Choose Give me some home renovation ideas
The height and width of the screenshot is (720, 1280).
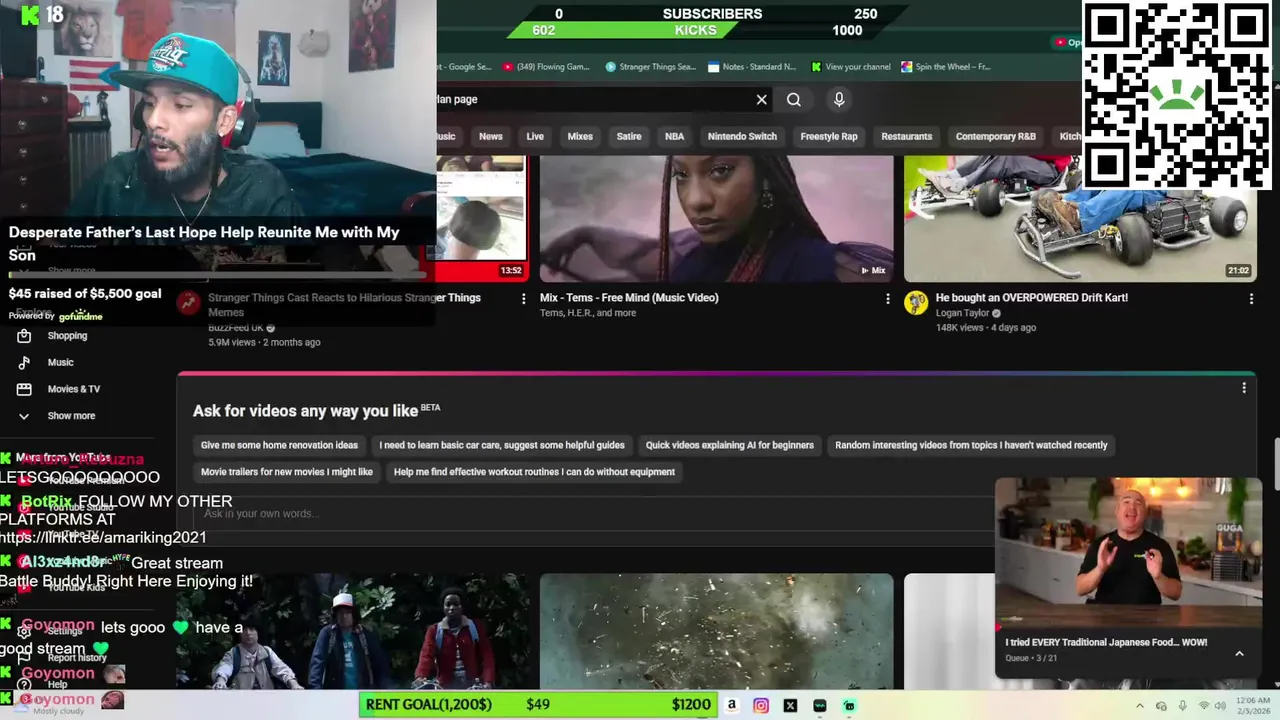(279, 445)
